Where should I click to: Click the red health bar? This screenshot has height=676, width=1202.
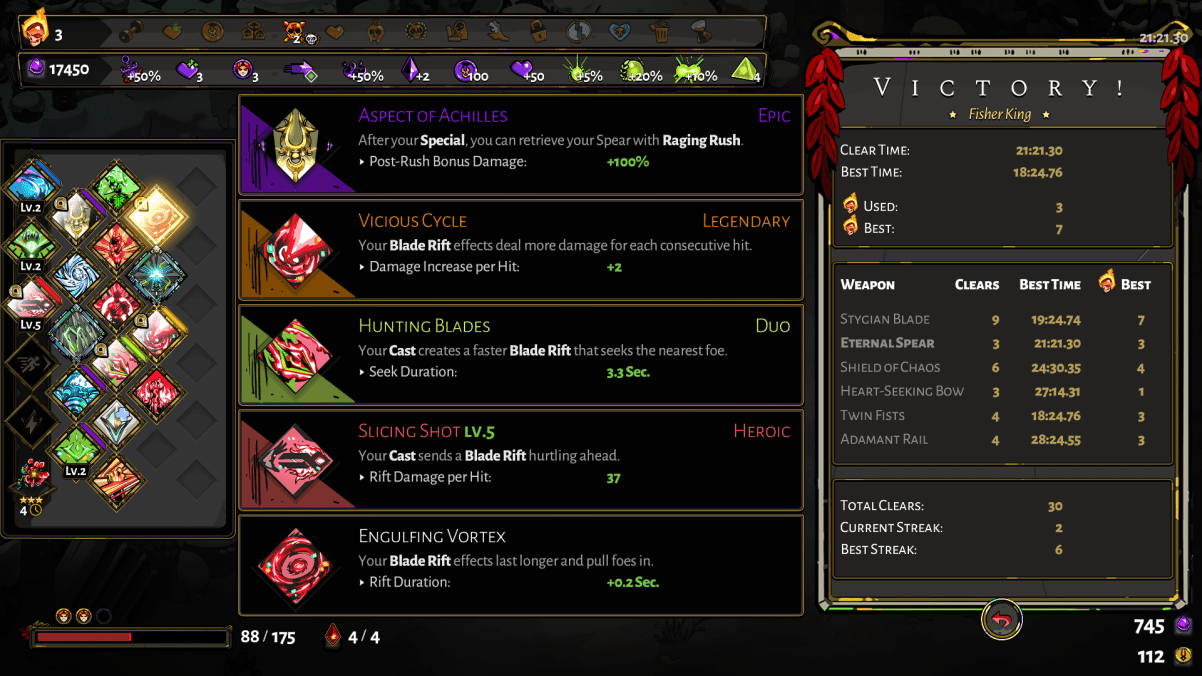[131, 637]
